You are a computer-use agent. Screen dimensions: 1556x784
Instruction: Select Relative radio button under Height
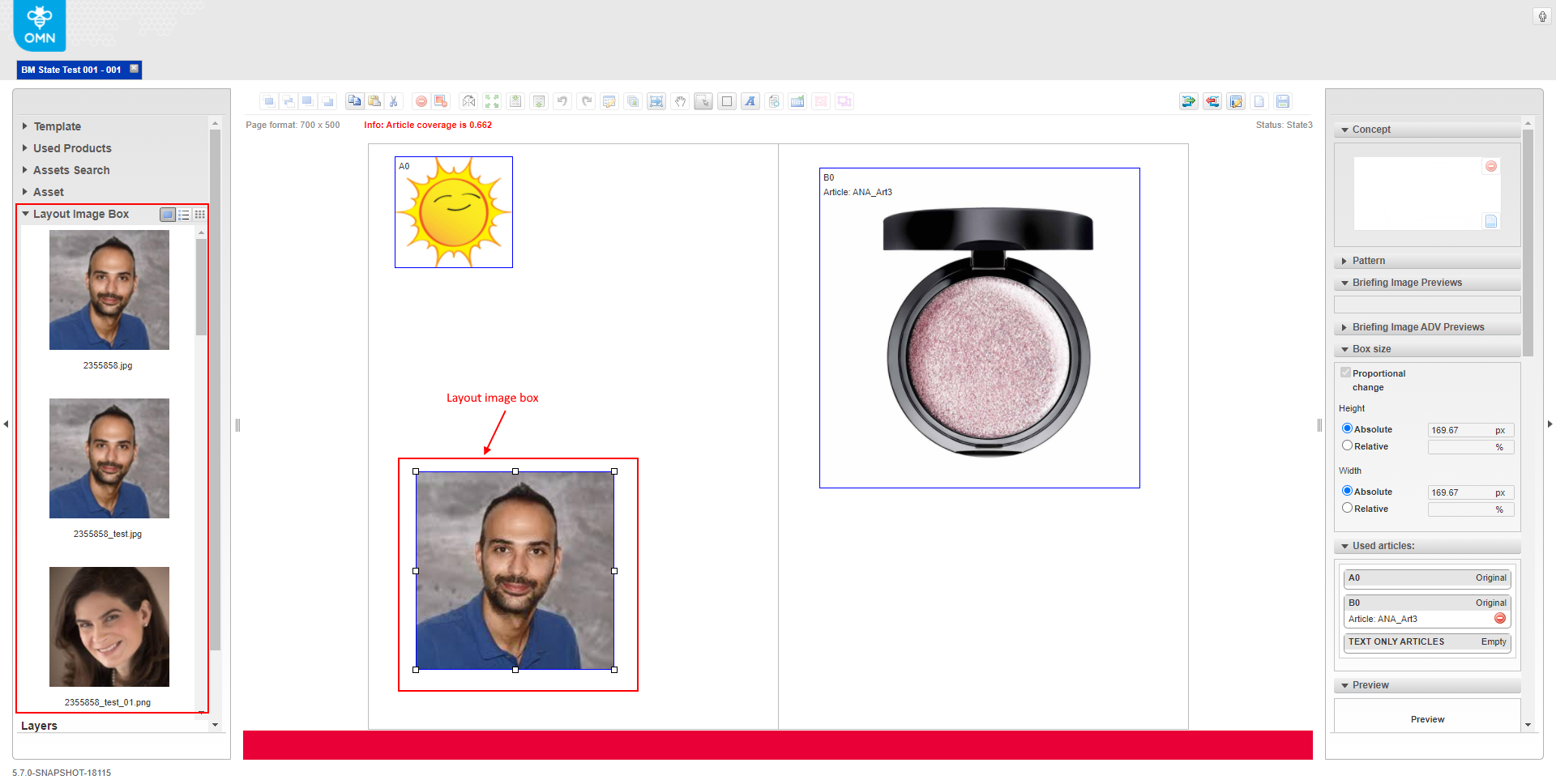point(1347,445)
